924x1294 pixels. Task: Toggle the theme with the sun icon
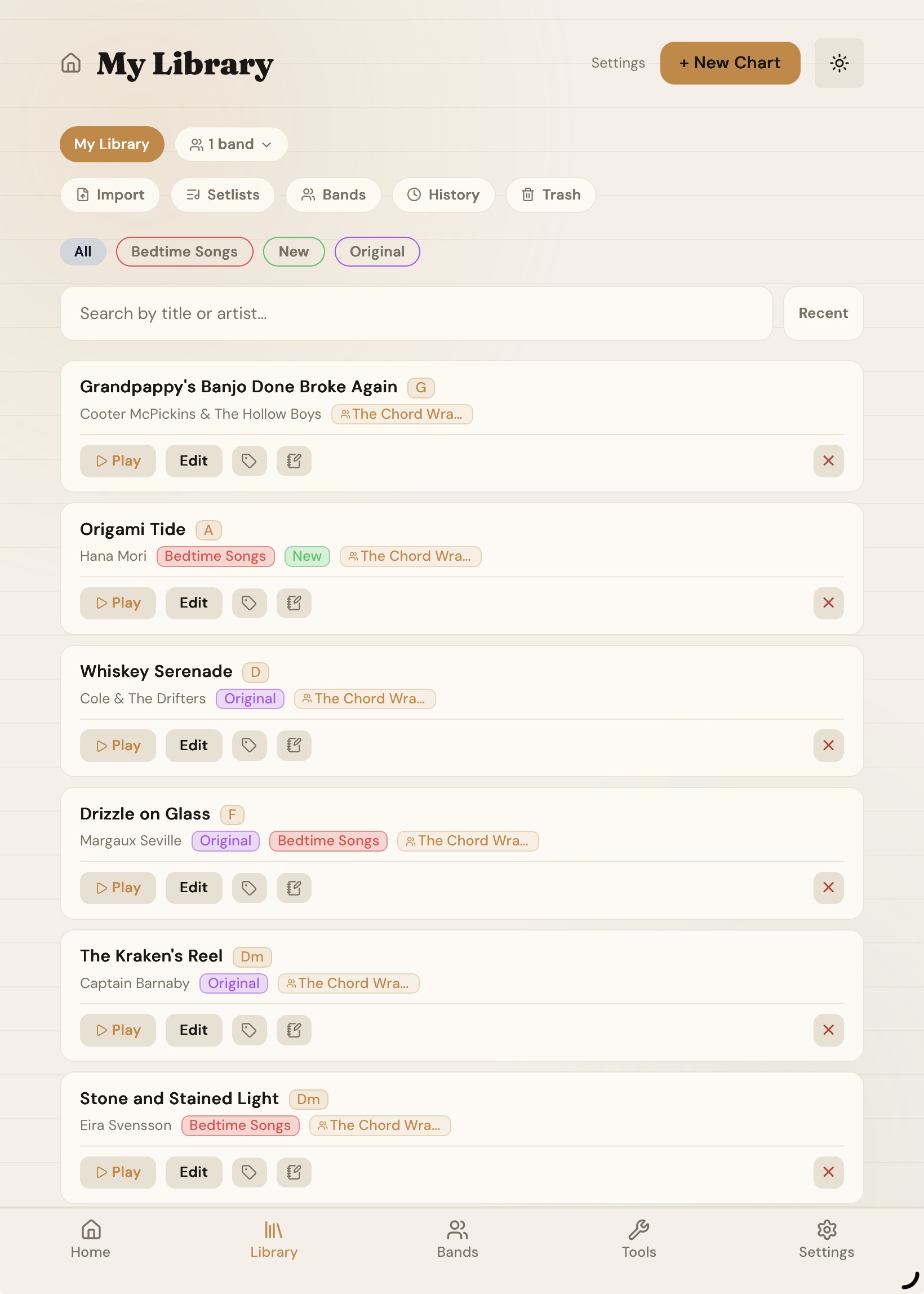[839, 63]
